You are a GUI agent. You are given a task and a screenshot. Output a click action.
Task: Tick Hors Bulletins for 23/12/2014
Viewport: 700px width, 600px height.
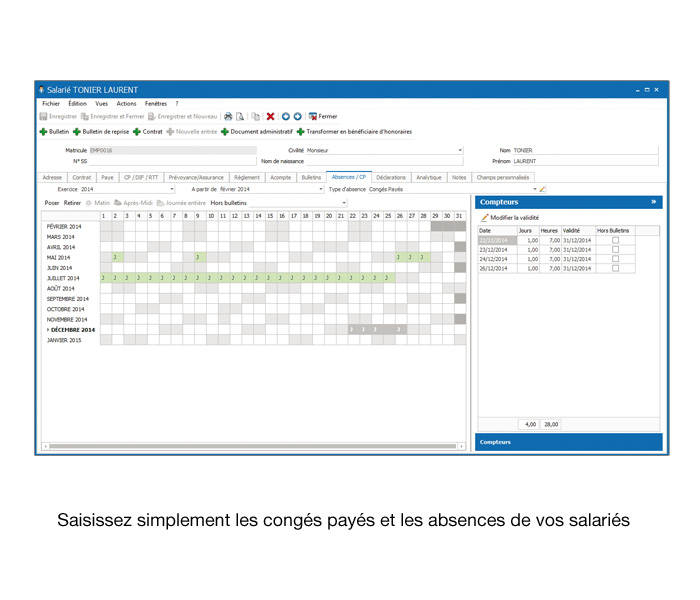point(616,250)
